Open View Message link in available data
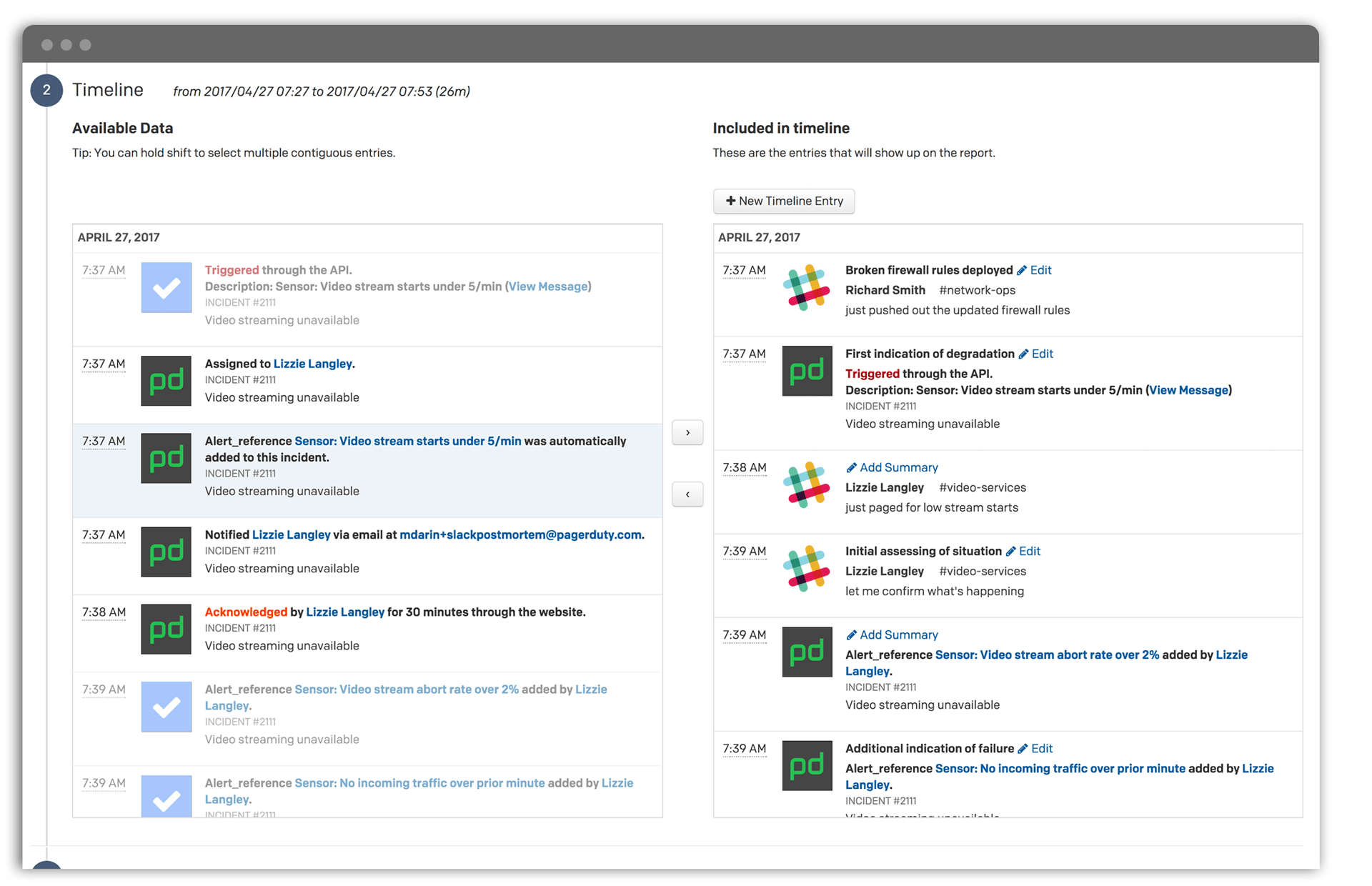Image resolution: width=1372 pixels, height=886 pixels. tap(548, 287)
